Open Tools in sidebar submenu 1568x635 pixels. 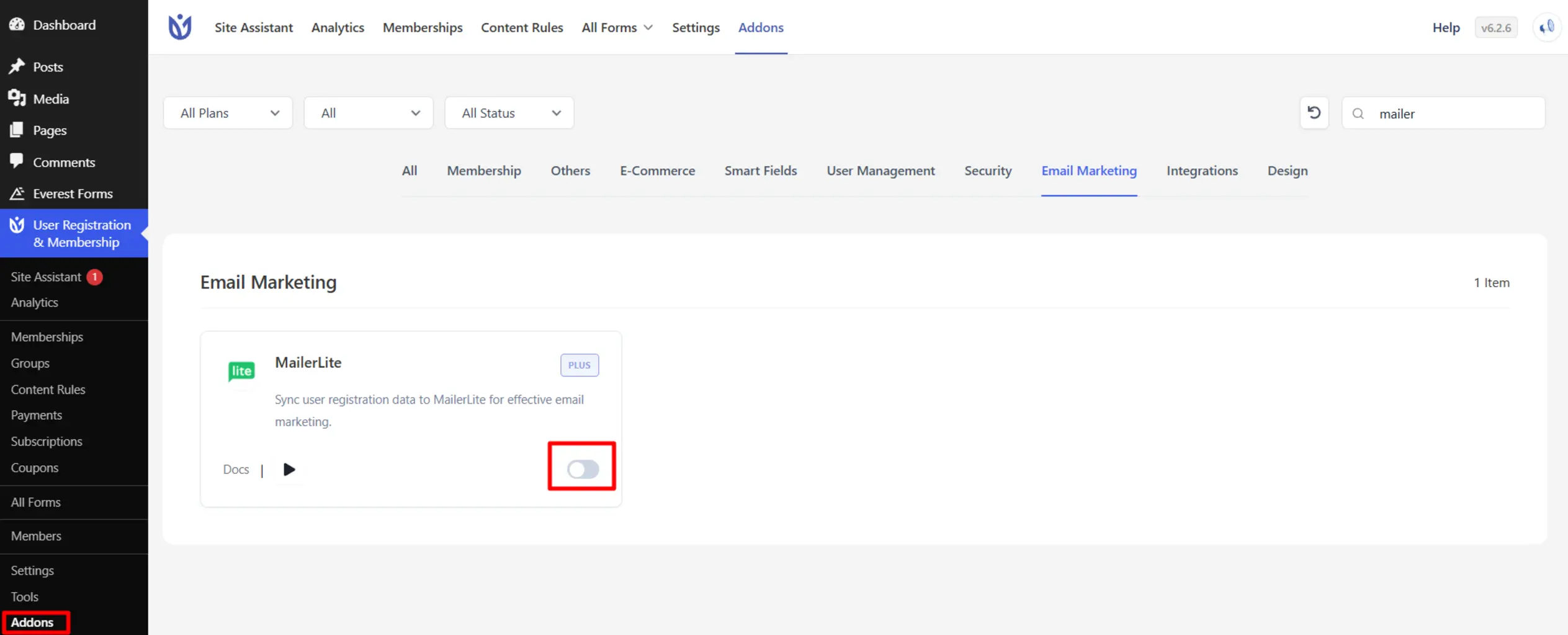[x=24, y=597]
